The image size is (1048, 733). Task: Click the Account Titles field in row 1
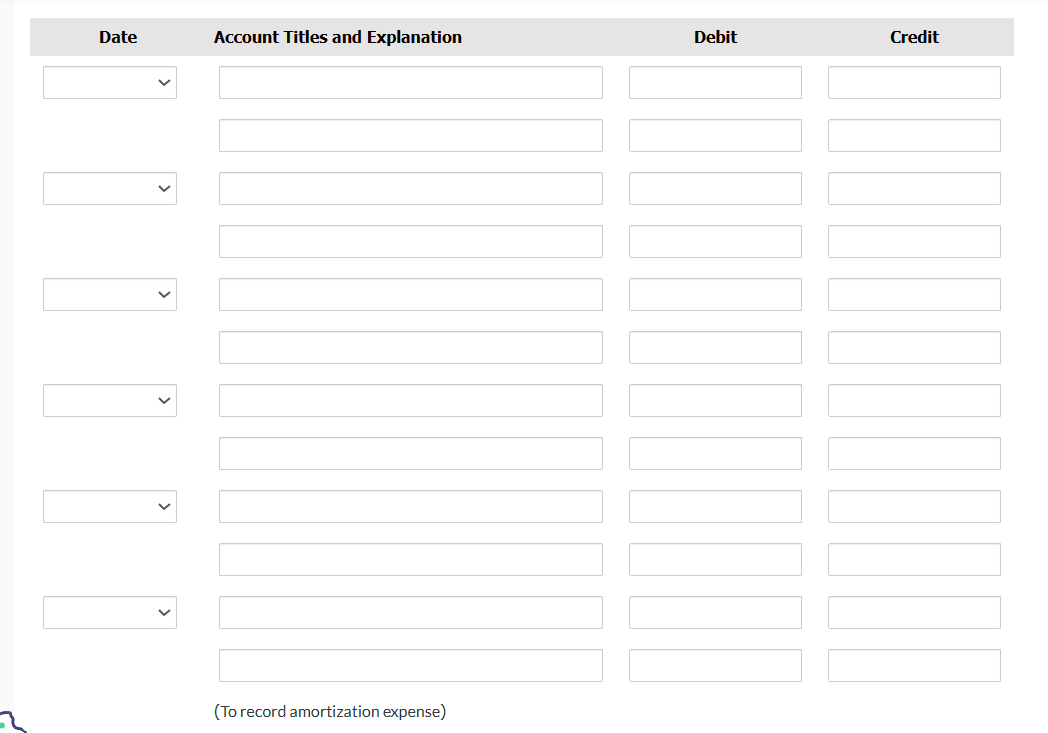tap(410, 82)
